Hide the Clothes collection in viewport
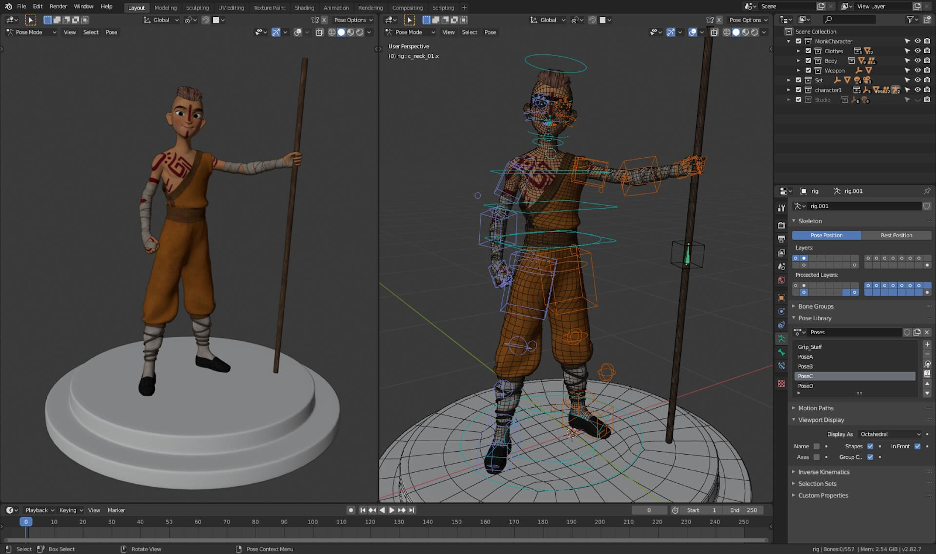The height and width of the screenshot is (554, 936). [x=917, y=51]
